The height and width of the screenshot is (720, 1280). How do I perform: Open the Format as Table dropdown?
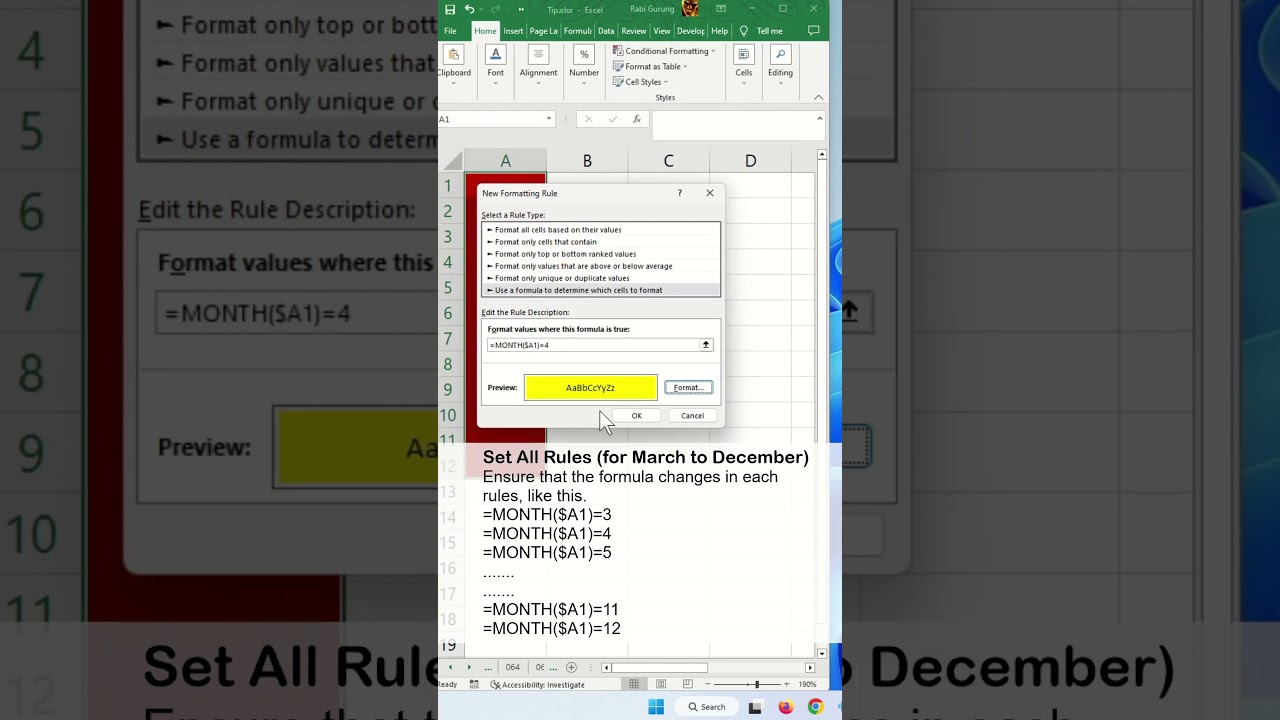tap(650, 67)
